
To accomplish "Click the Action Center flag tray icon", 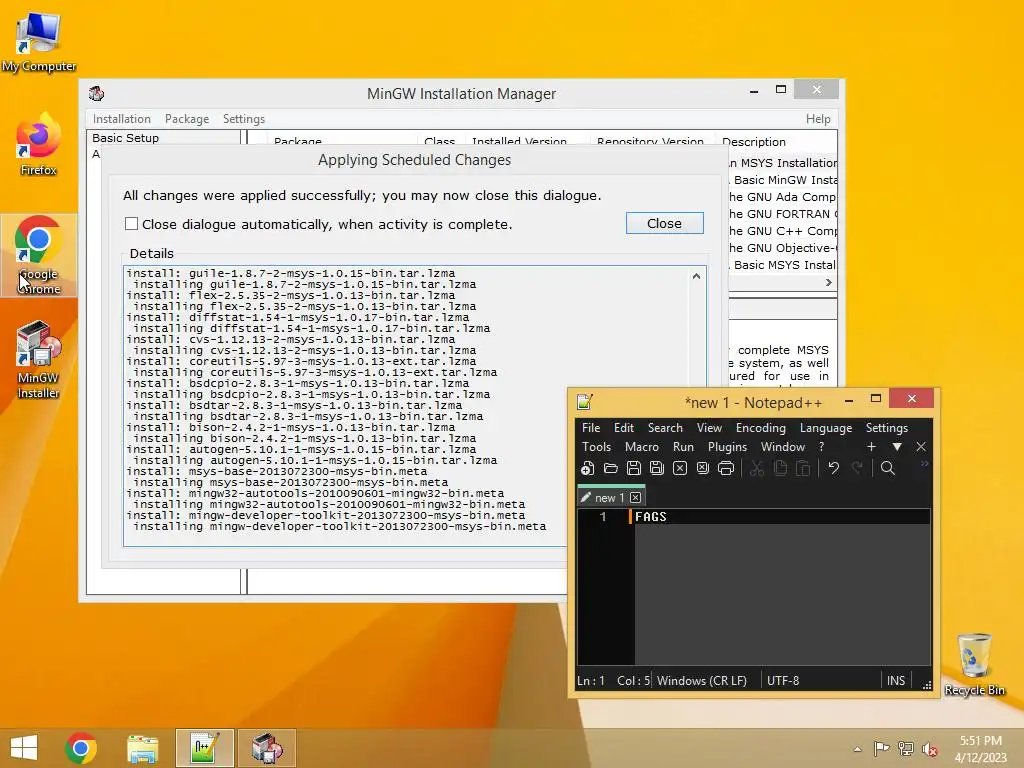I will coord(881,748).
